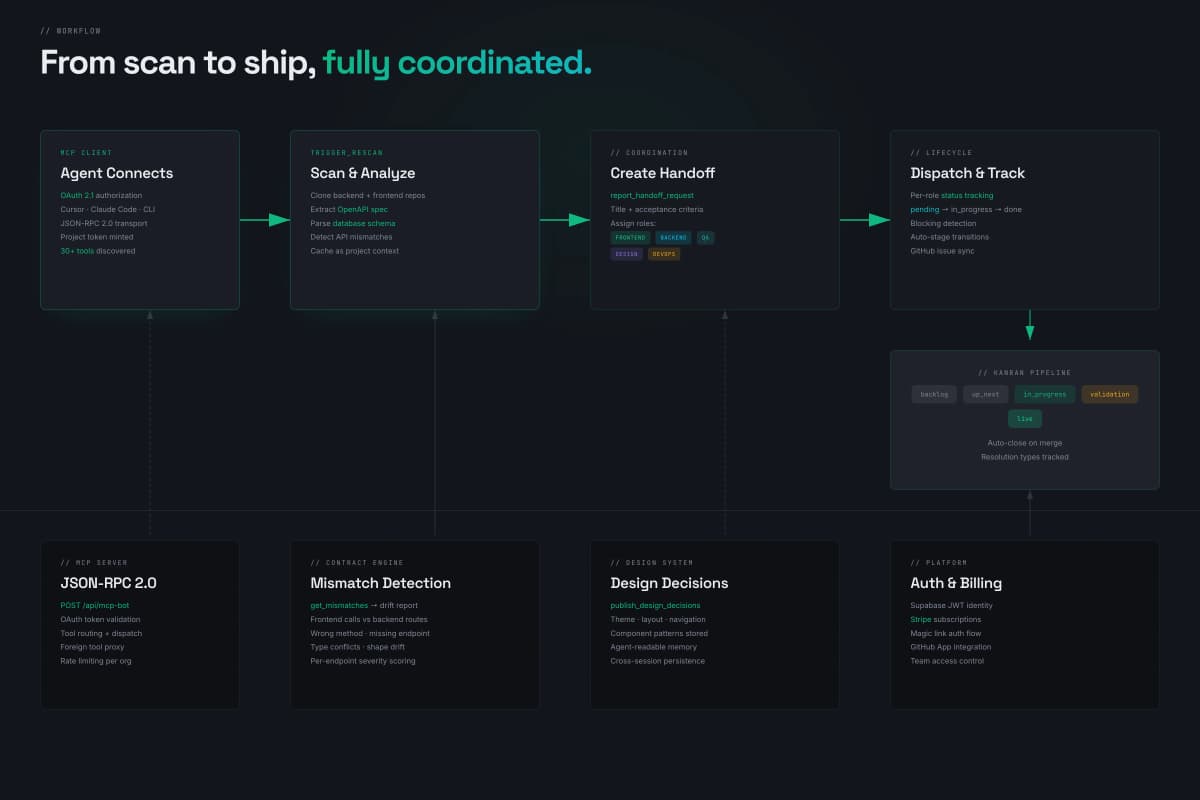This screenshot has width=1200, height=800.
Task: Click the '// KANBAN PIPELINE' label
Action: point(1025,372)
